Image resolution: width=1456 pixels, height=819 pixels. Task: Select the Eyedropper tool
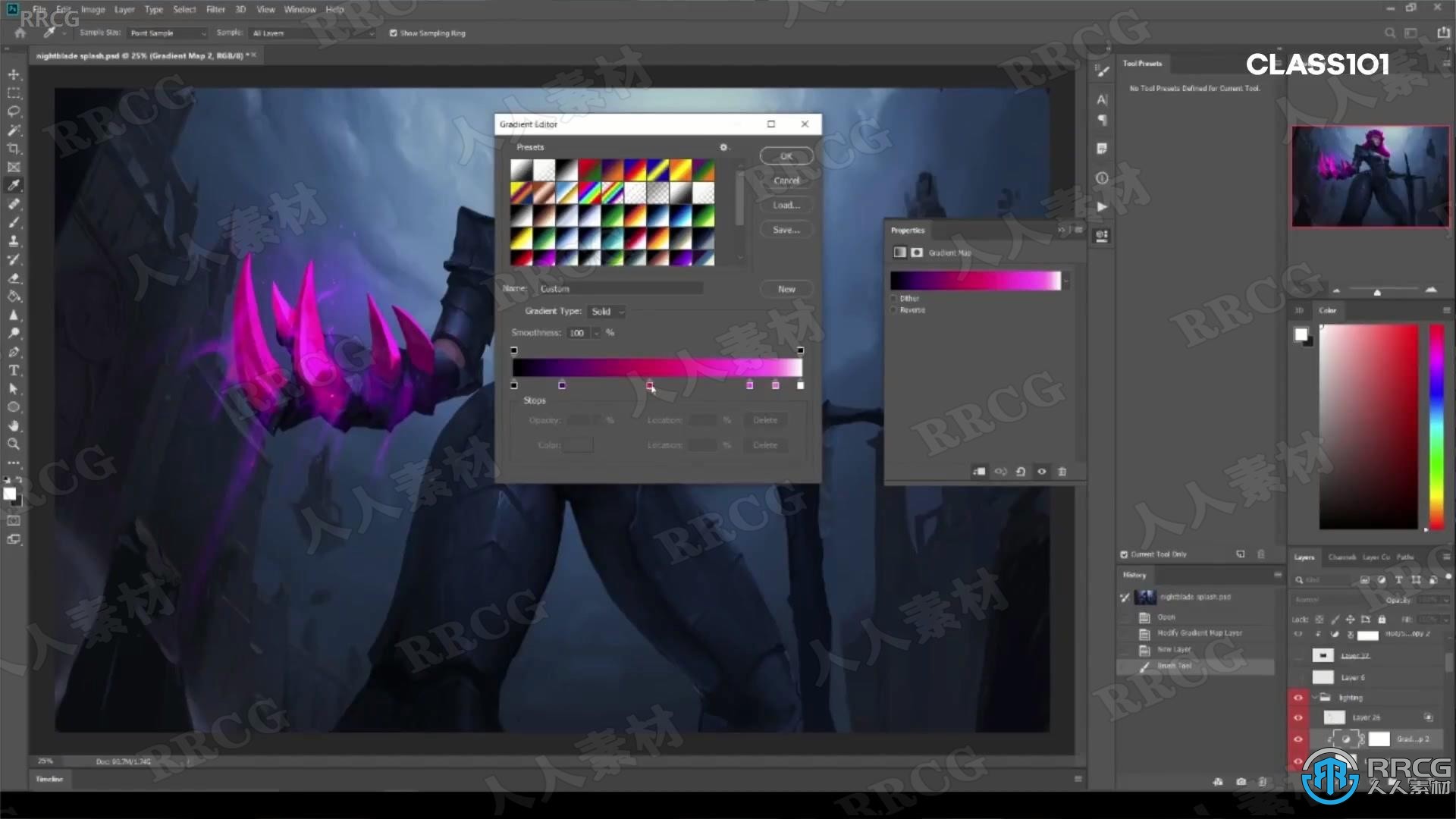[x=14, y=186]
